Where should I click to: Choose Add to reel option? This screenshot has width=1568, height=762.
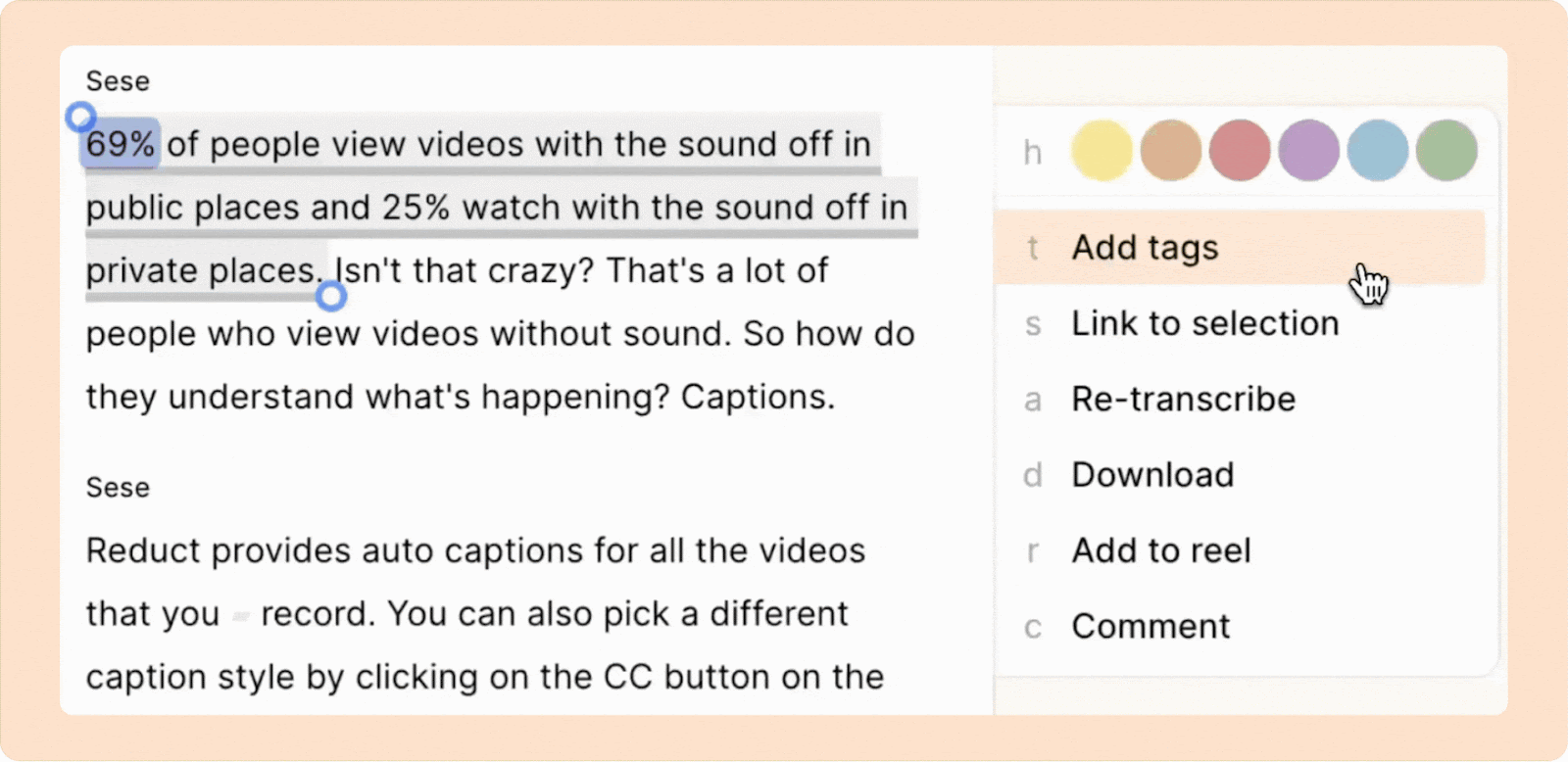pos(1240,550)
